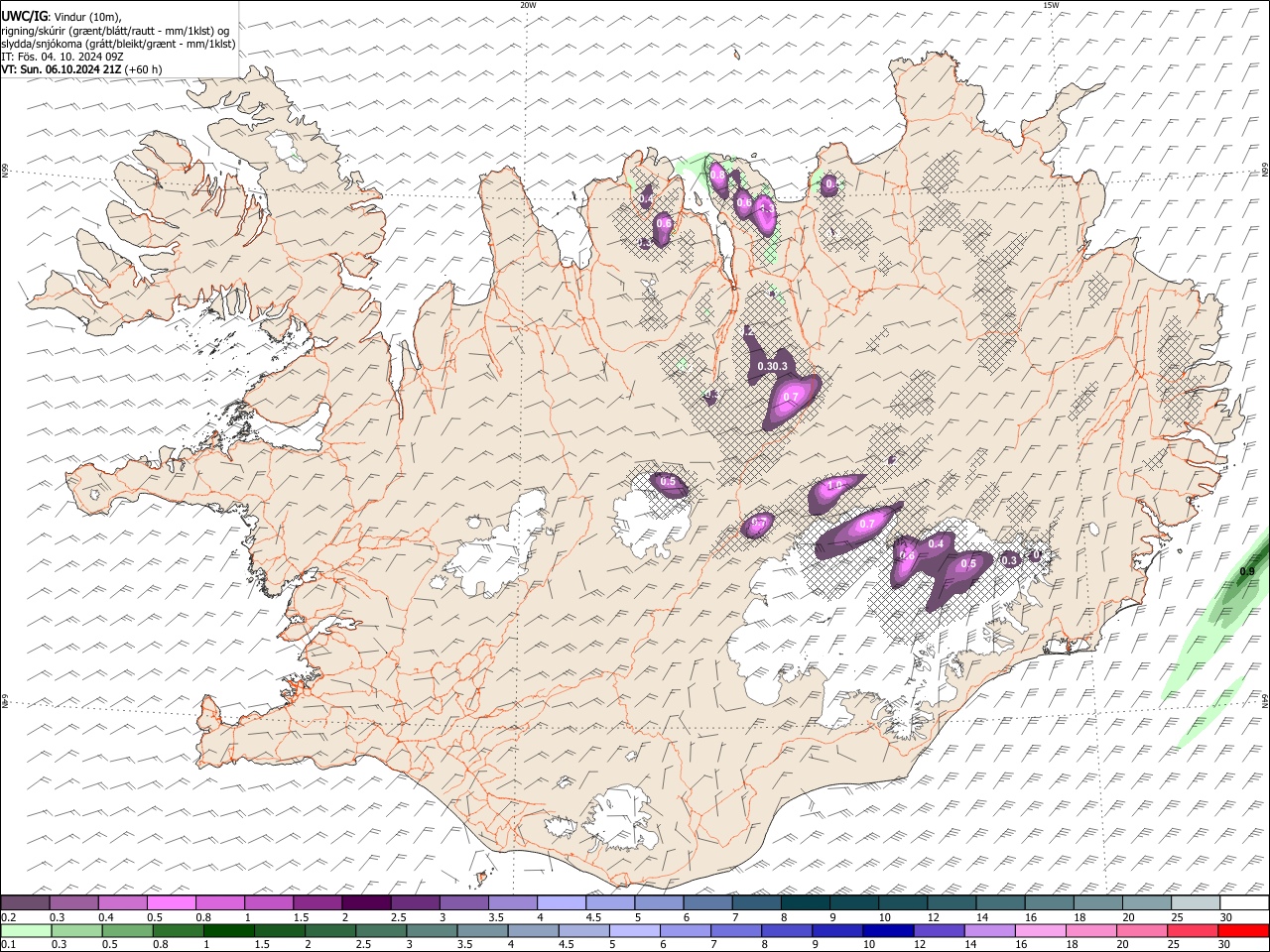Click the 'VT: Sun. 06.10.2024 21Z (+60 h)' line
1270x952 pixels.
point(81,69)
